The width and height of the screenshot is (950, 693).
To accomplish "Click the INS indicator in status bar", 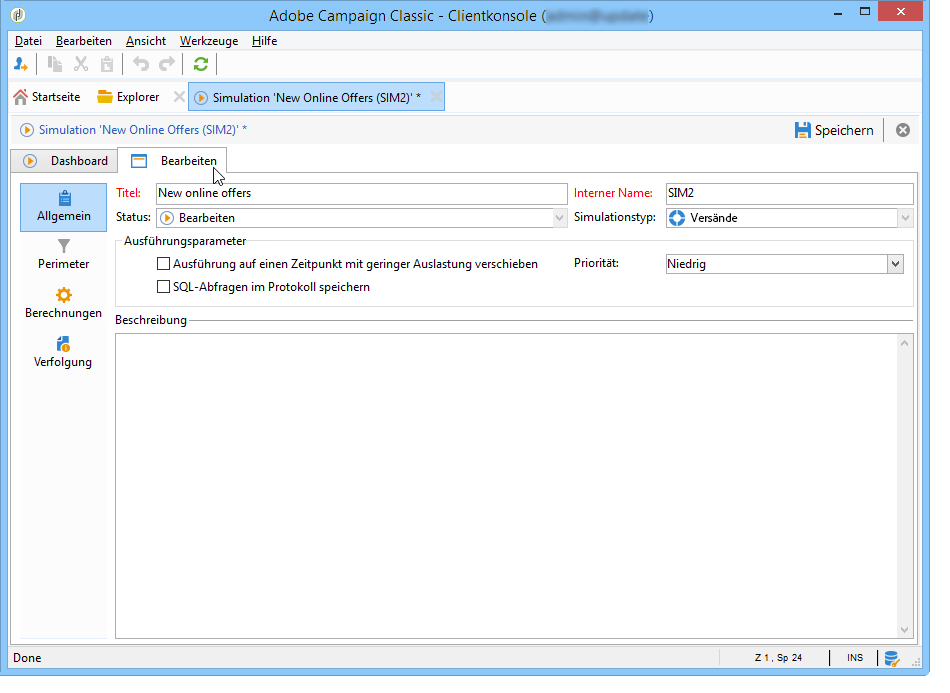I will (855, 658).
